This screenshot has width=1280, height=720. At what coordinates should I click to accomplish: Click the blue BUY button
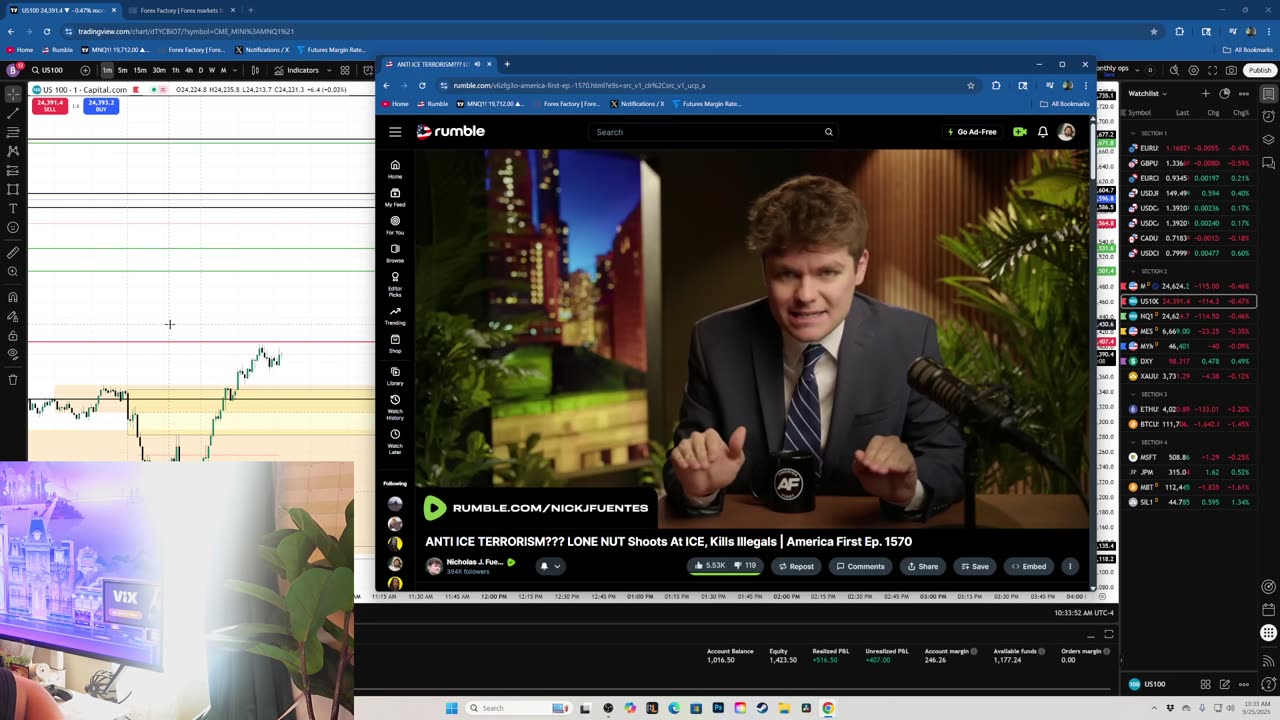(101, 105)
